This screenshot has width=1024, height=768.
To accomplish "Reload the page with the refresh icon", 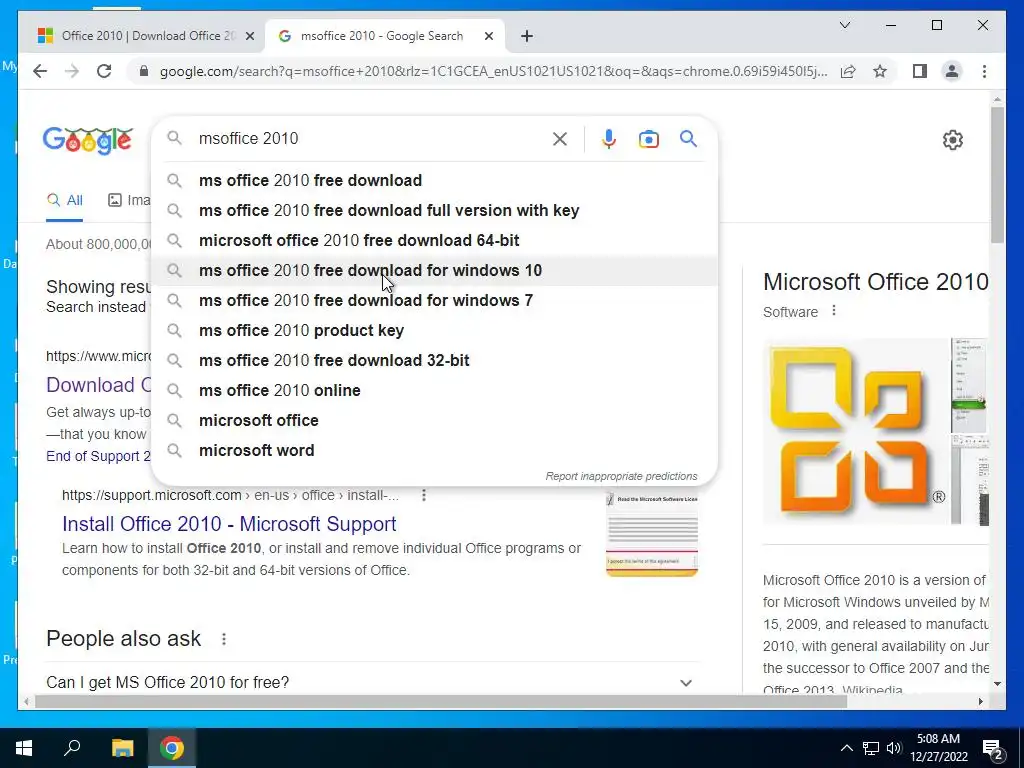I will [104, 71].
